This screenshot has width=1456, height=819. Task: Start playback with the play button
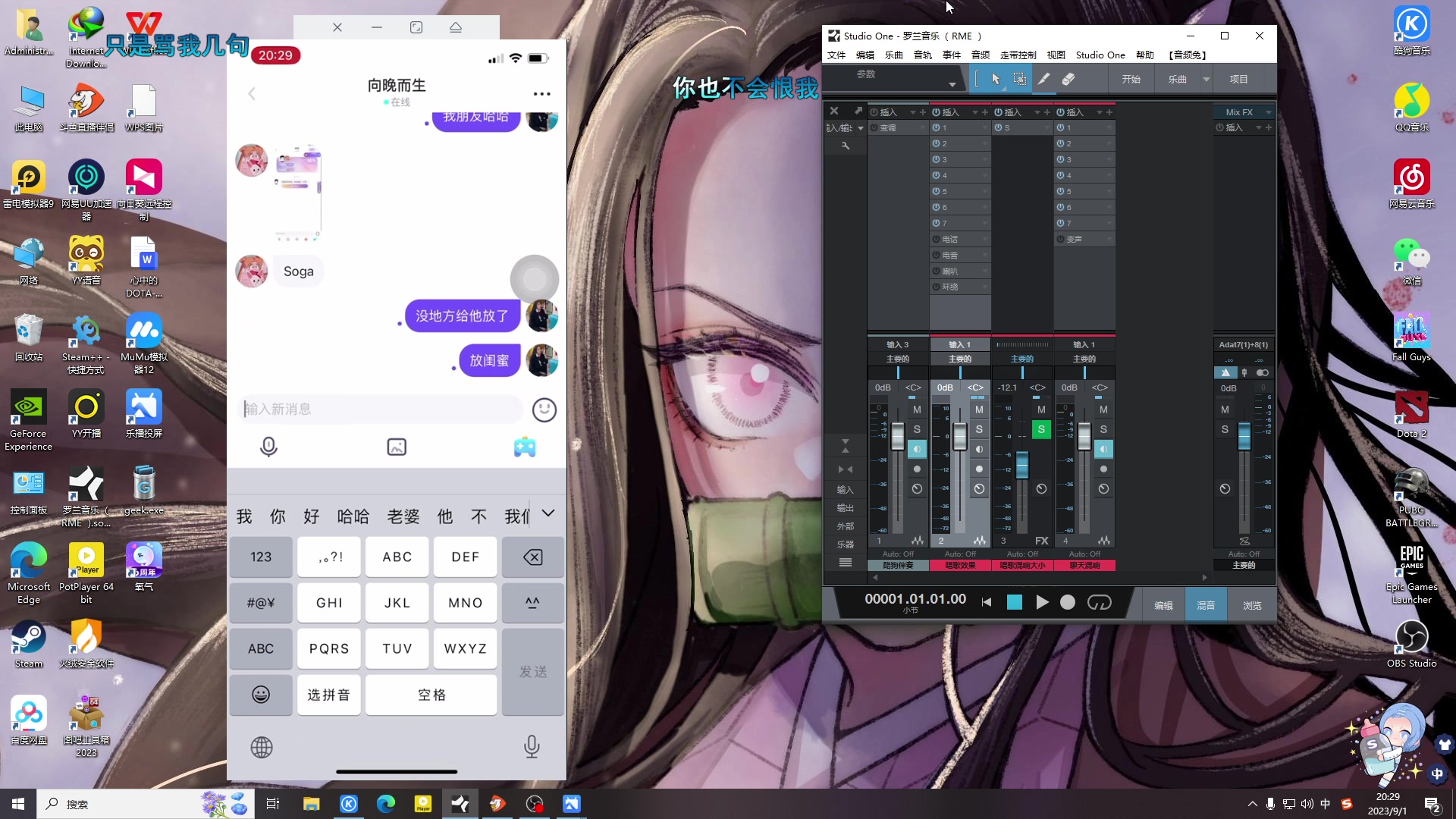1042,603
